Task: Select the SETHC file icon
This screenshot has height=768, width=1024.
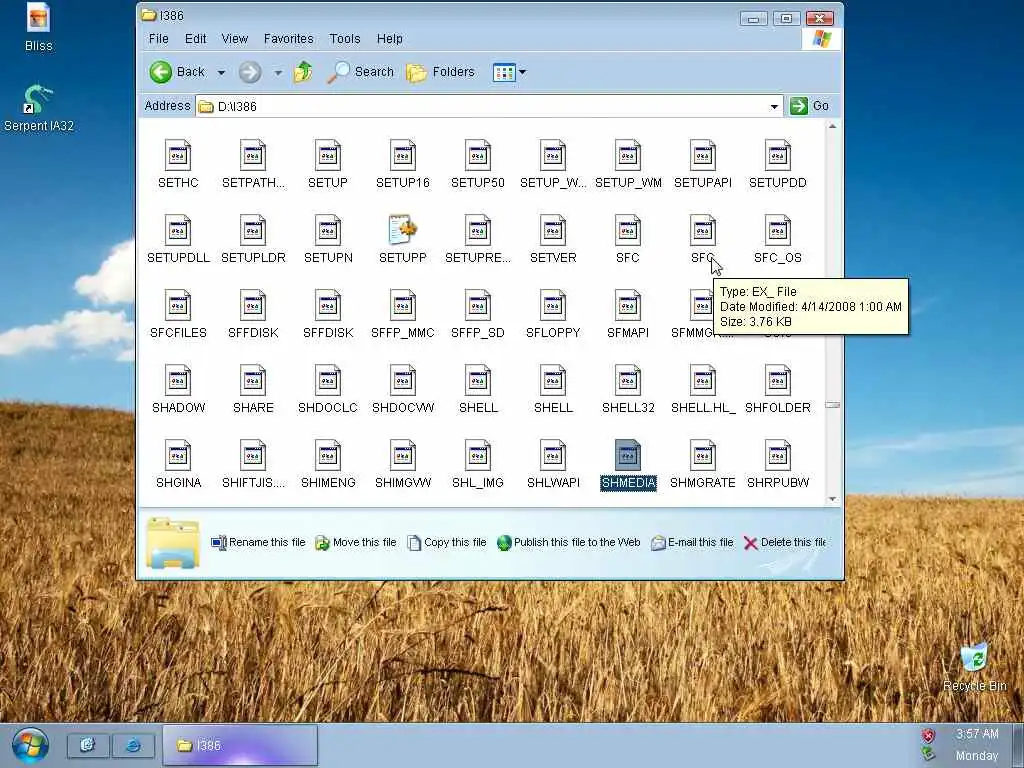Action: pyautogui.click(x=178, y=155)
